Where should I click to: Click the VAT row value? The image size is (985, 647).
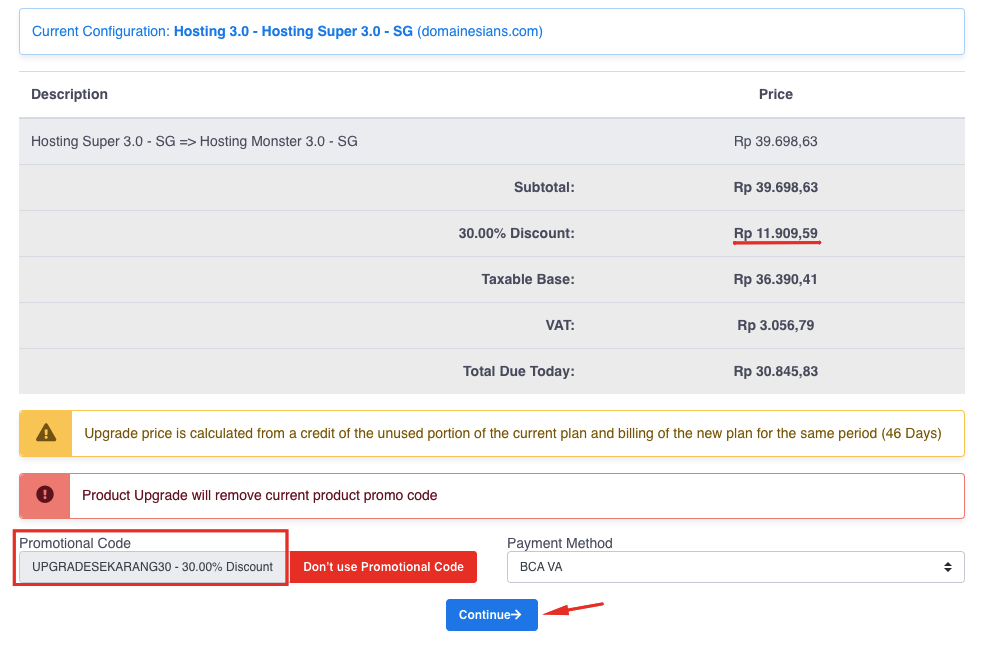[776, 325]
